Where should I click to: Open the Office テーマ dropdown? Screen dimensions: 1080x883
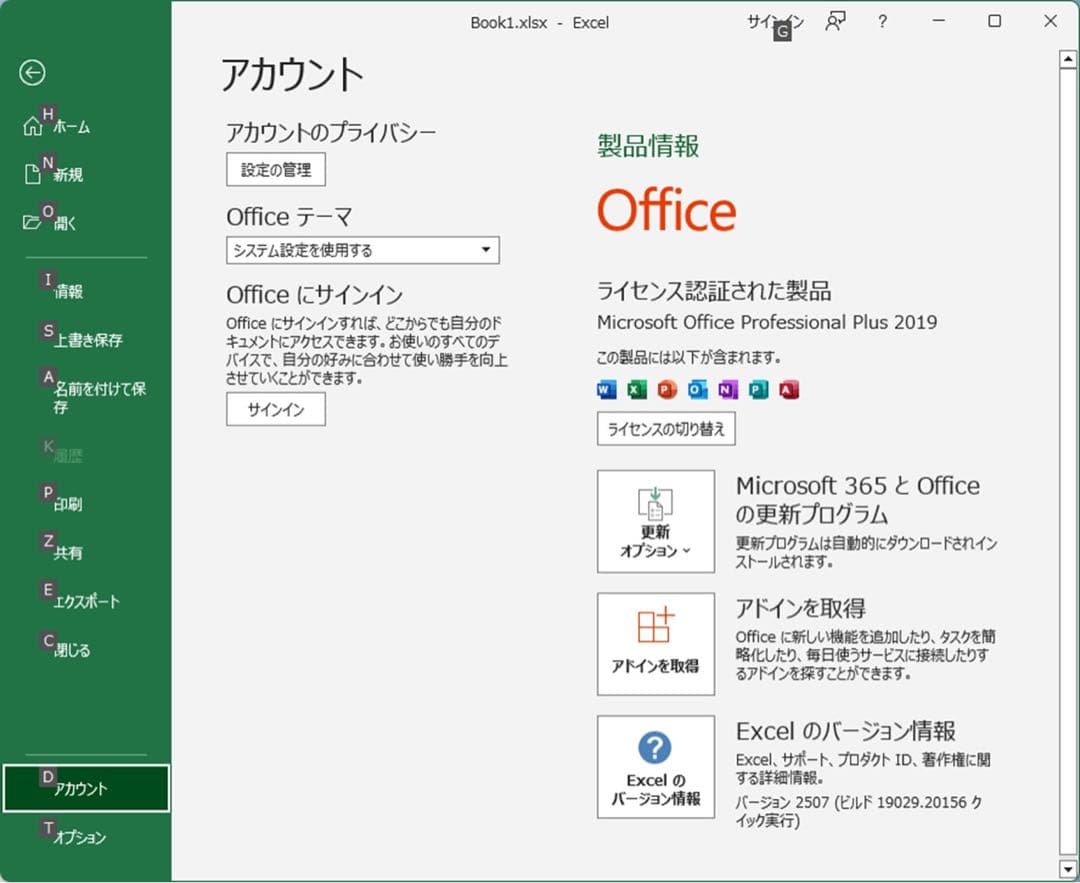pos(362,250)
